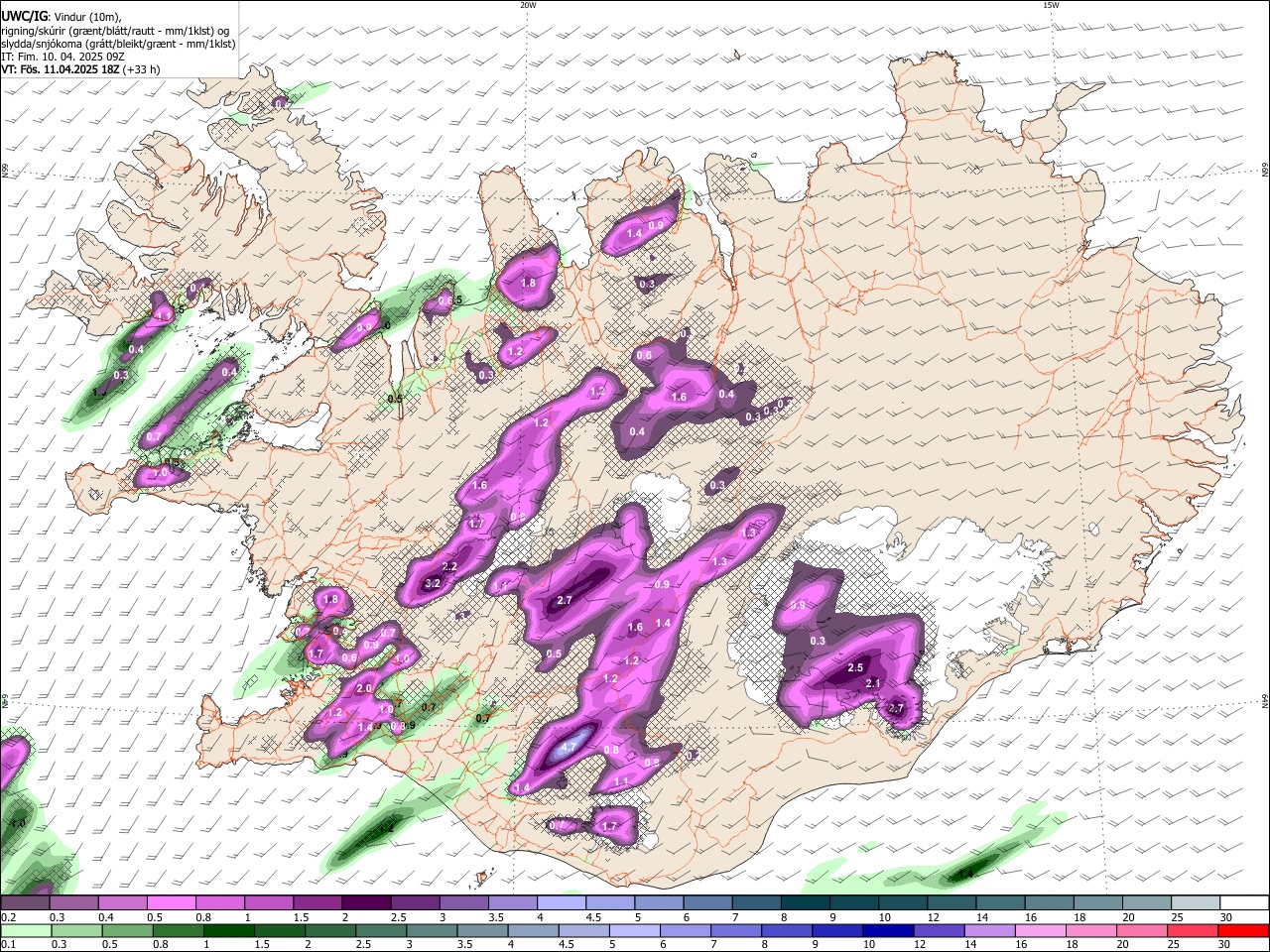Click the "20W" longitude label
Viewport: 1270px width, 952px height.
click(x=528, y=5)
